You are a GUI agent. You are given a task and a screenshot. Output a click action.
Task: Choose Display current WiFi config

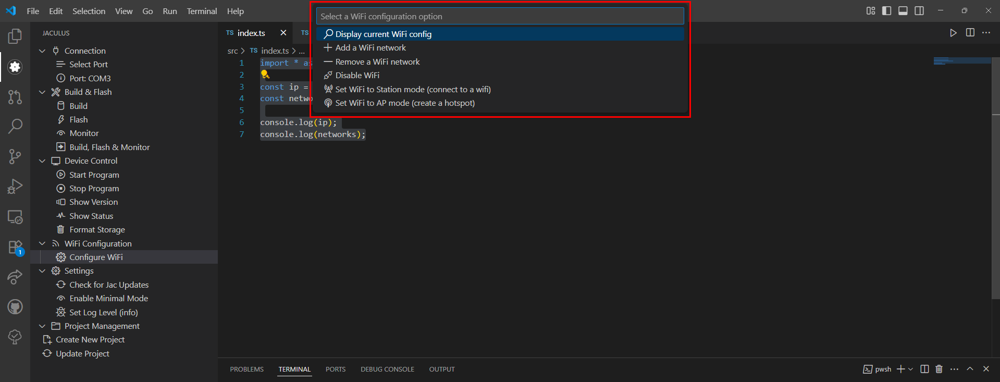(500, 34)
